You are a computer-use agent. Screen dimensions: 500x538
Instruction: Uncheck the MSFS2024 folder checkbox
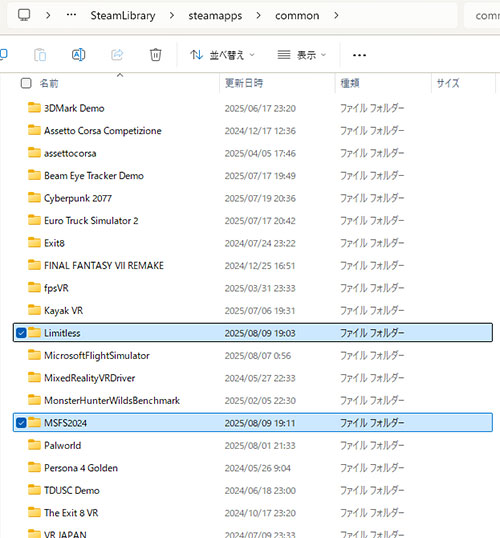21,422
